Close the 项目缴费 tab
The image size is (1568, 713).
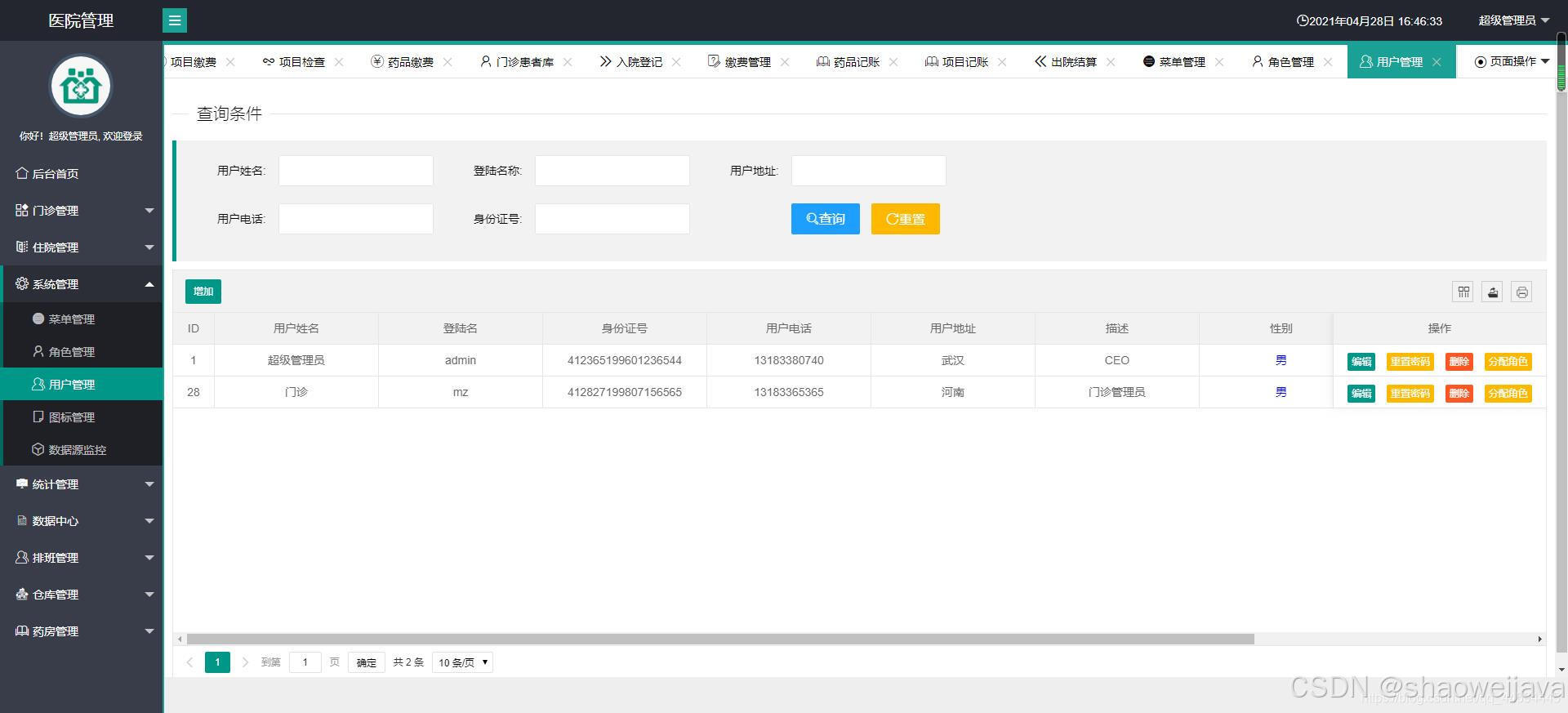230,61
